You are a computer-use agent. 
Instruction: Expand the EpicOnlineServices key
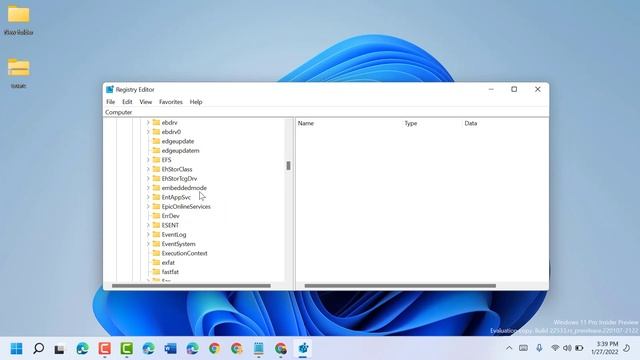tap(148, 207)
